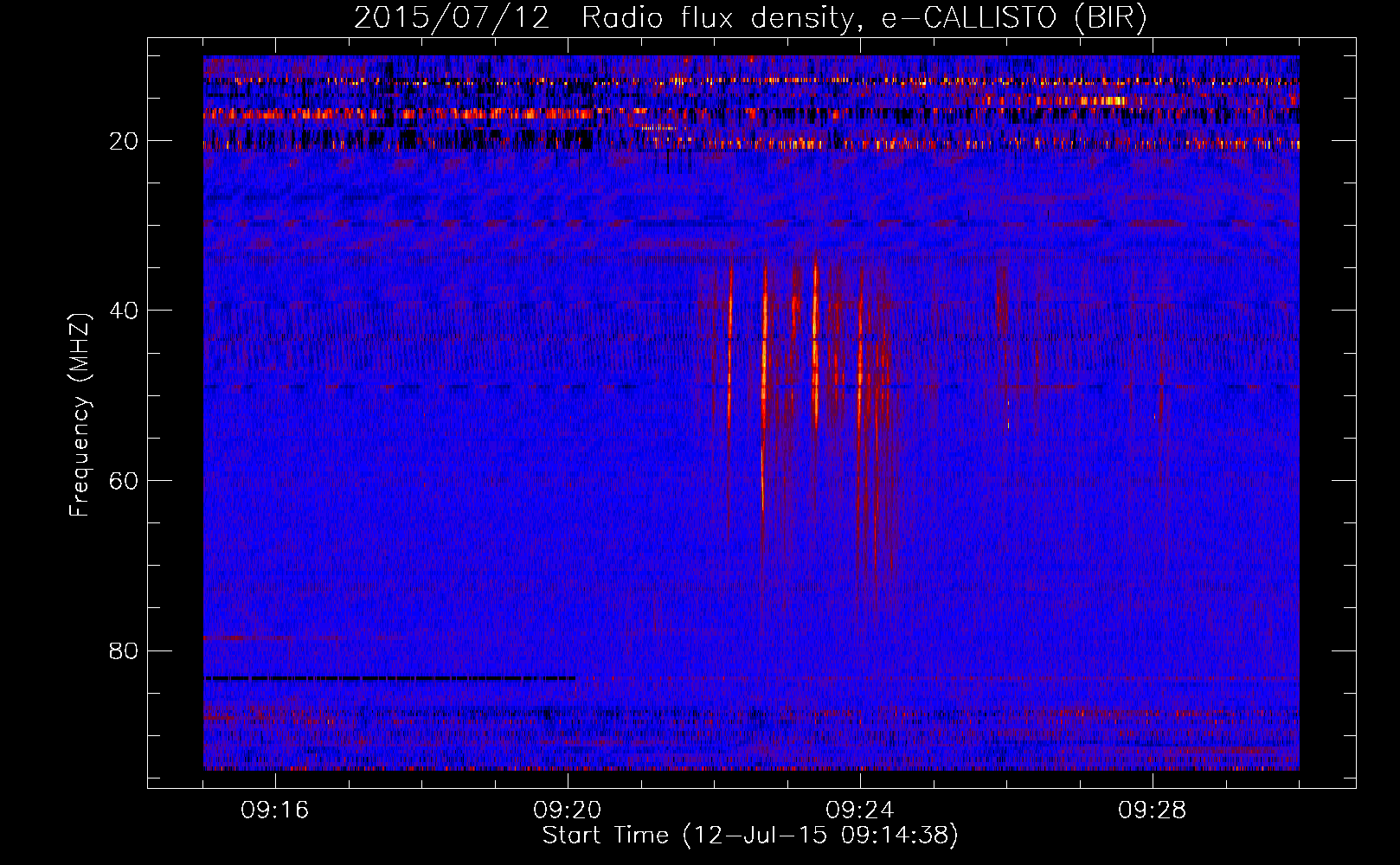
Task: Click the plot title '2015/07/12 Radio flux density, e-CALLISTO (BIR)'
Action: tap(750, 18)
